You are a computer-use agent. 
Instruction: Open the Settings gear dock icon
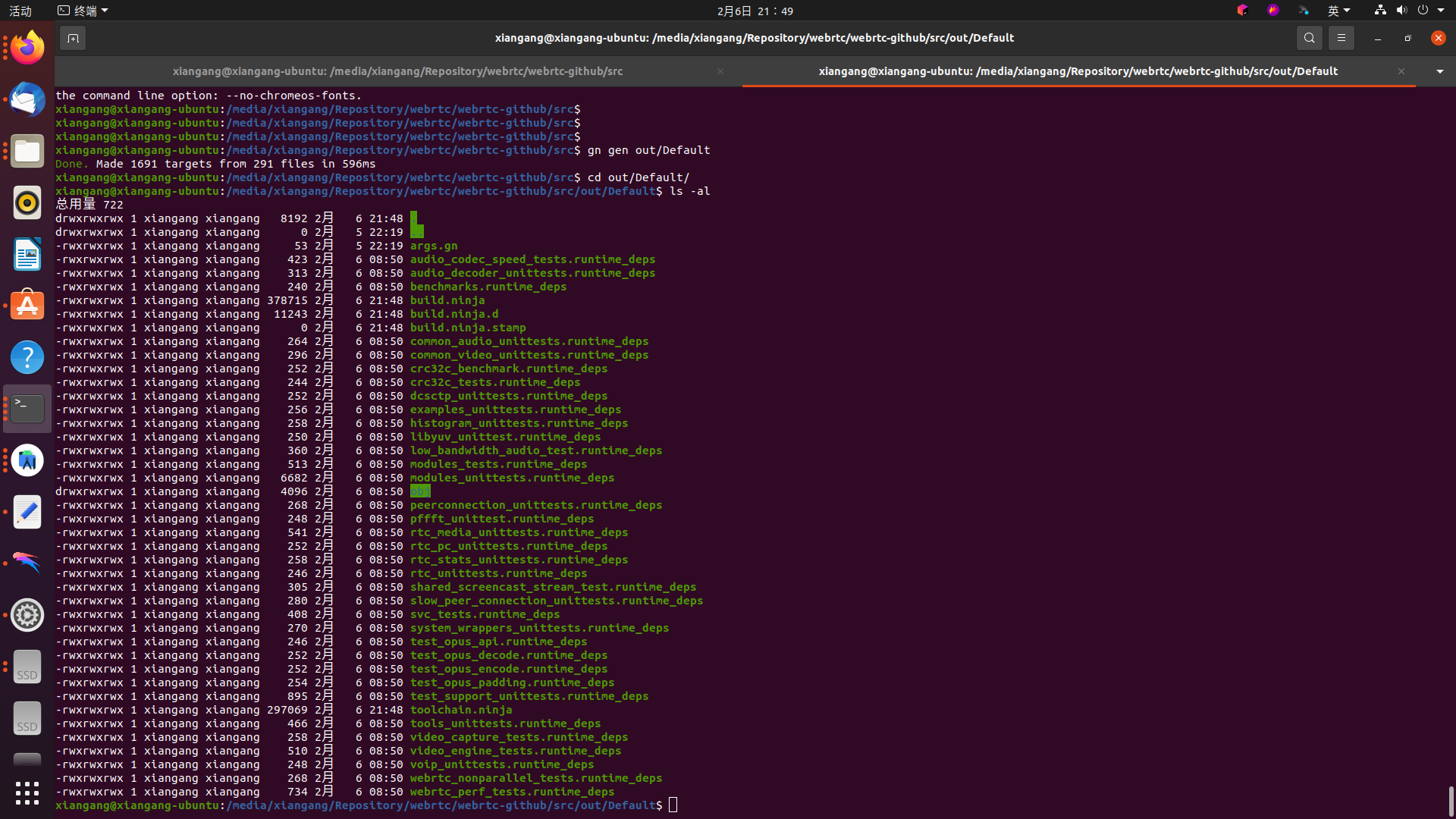(x=27, y=615)
